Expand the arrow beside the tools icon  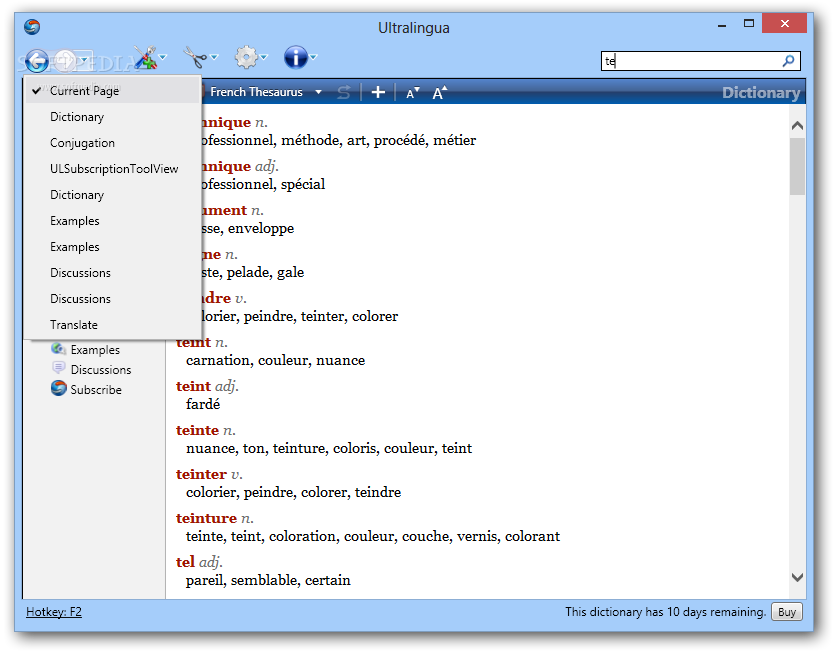(163, 56)
